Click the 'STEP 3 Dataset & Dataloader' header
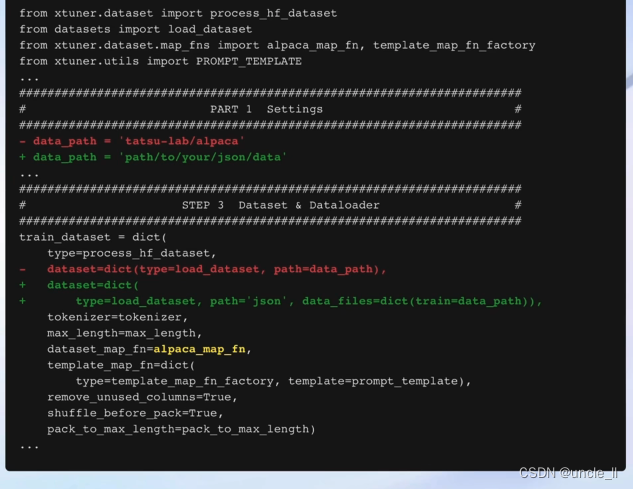This screenshot has width=633, height=489. [x=281, y=205]
